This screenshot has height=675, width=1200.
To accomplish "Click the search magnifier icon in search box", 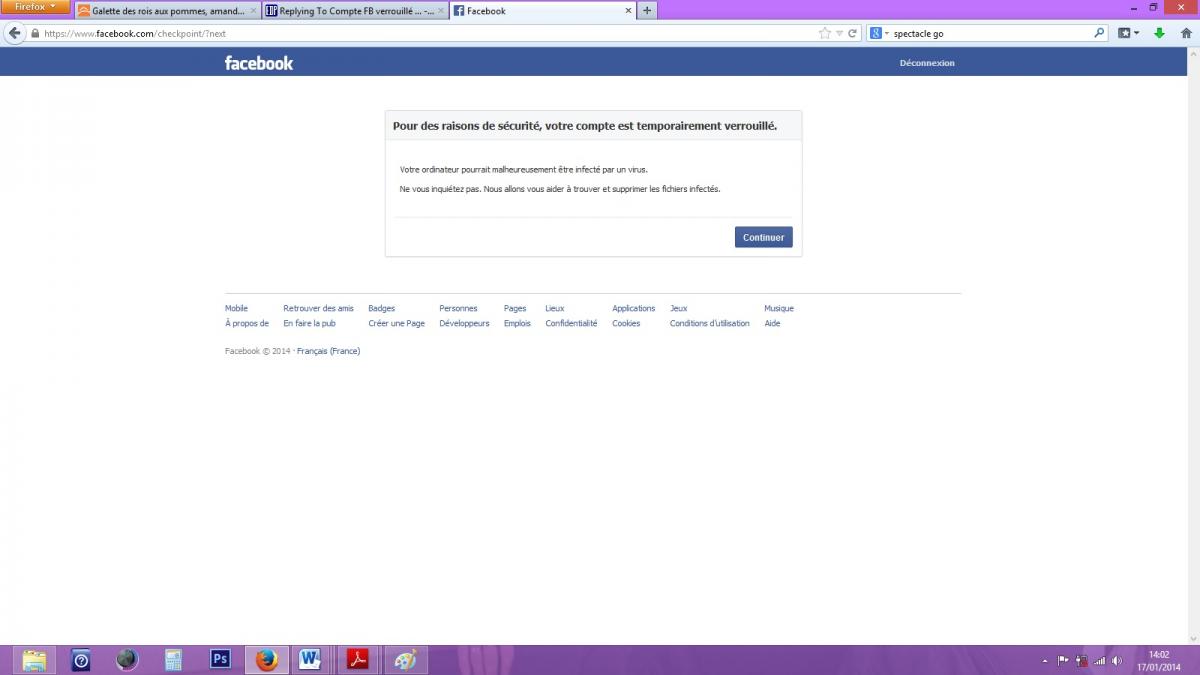I will click(1099, 33).
